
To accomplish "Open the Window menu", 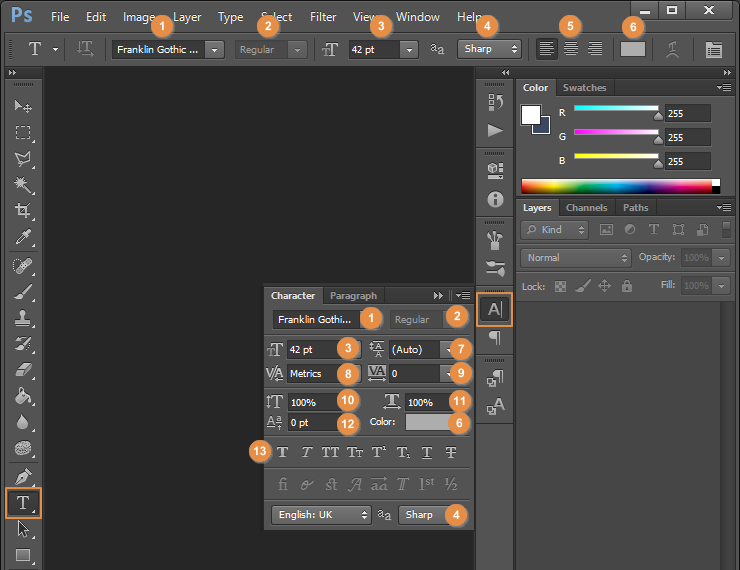I will (418, 17).
